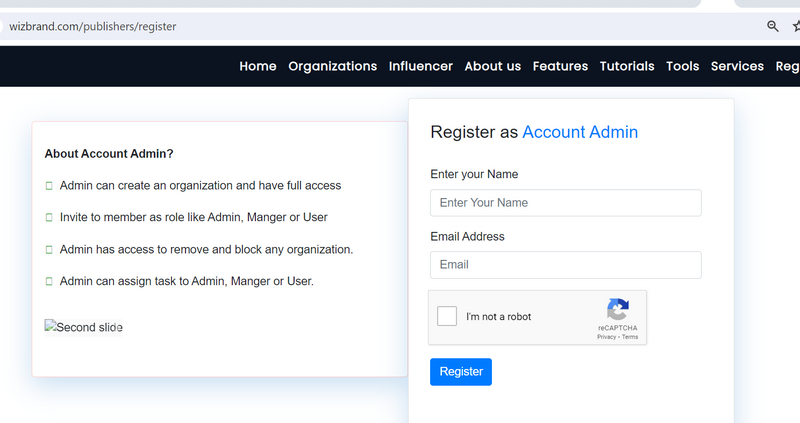Open the Home menu item

[258, 66]
